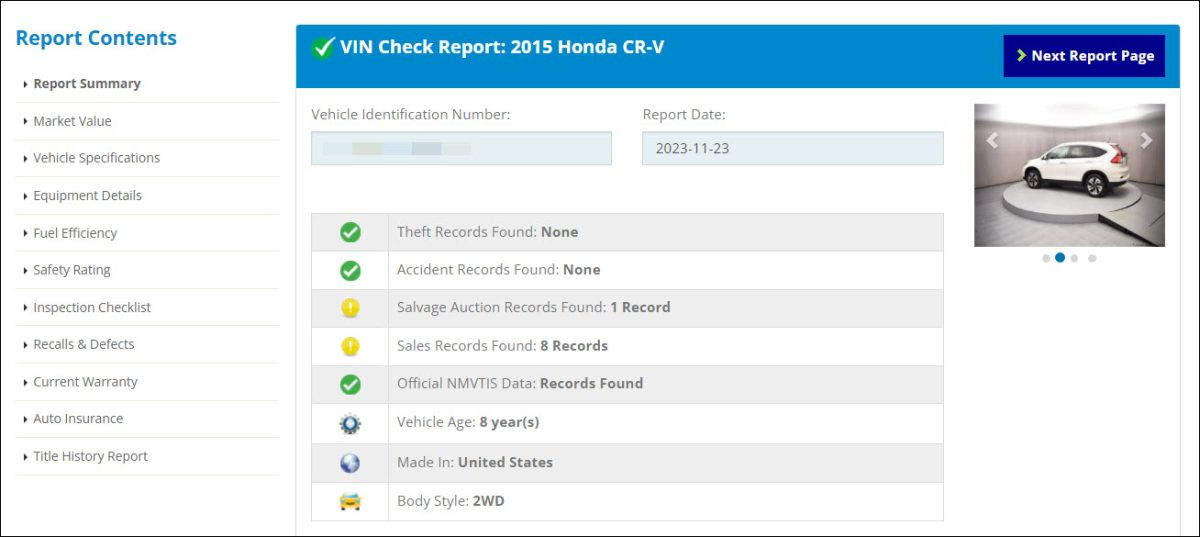Click green checkmark beside Theft Records Found
Image resolution: width=1200 pixels, height=537 pixels.
click(350, 232)
